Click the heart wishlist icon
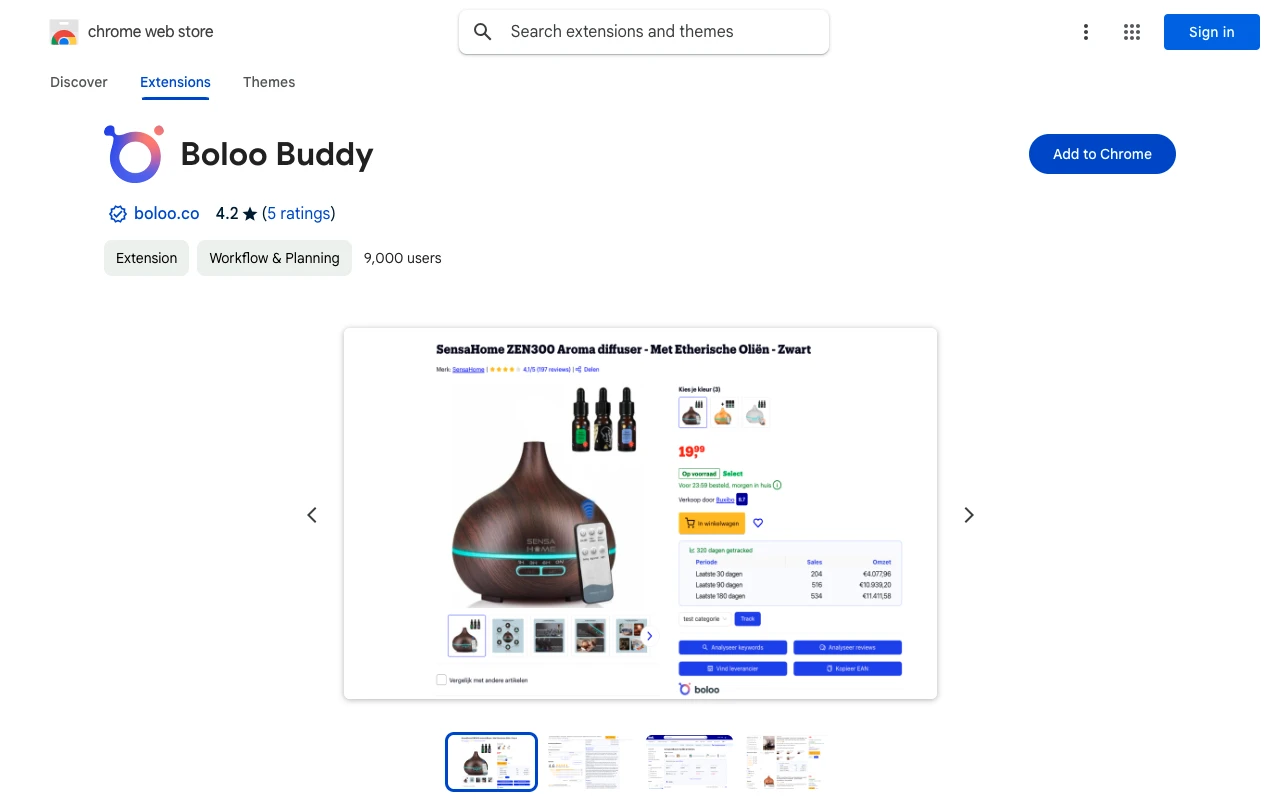1280x800 pixels. click(758, 523)
